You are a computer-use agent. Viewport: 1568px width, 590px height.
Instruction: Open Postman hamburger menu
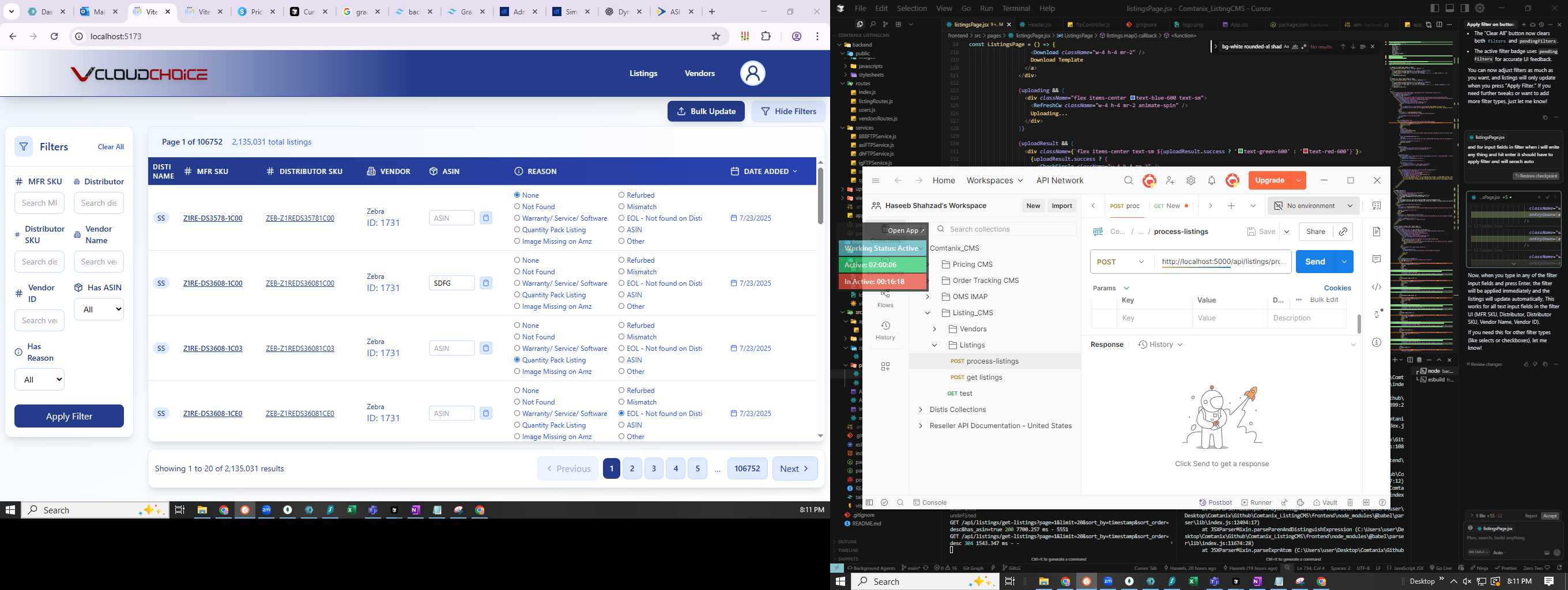(875, 180)
